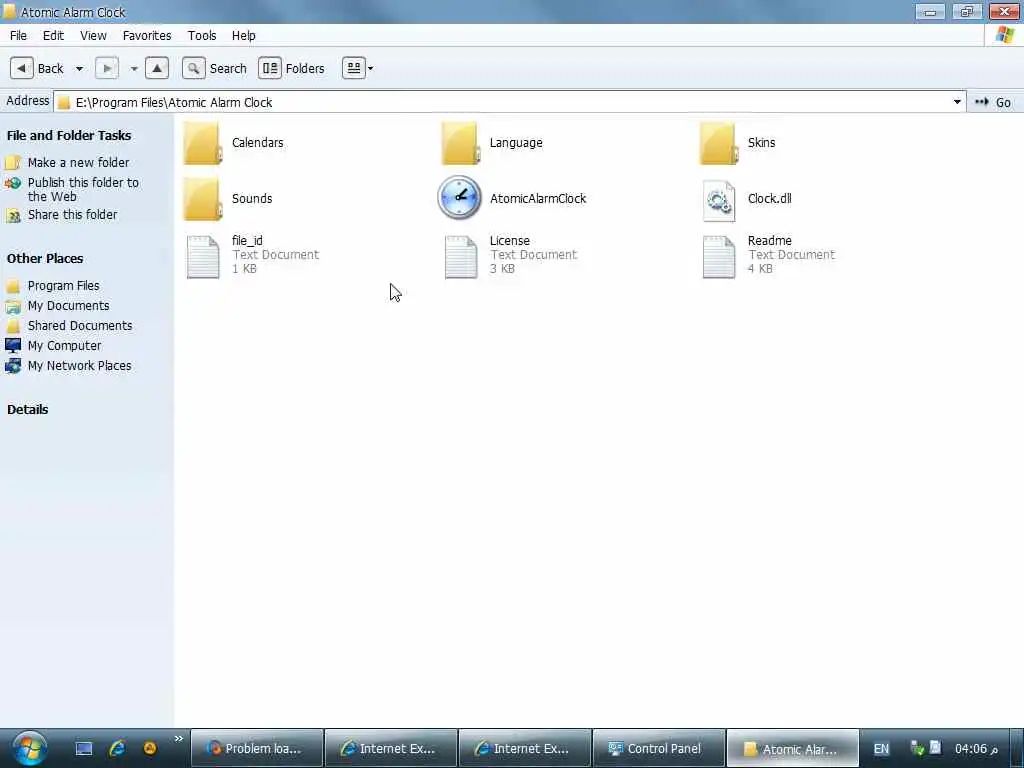Image resolution: width=1024 pixels, height=768 pixels.
Task: Expand the Address bar dropdown
Action: click(x=957, y=102)
